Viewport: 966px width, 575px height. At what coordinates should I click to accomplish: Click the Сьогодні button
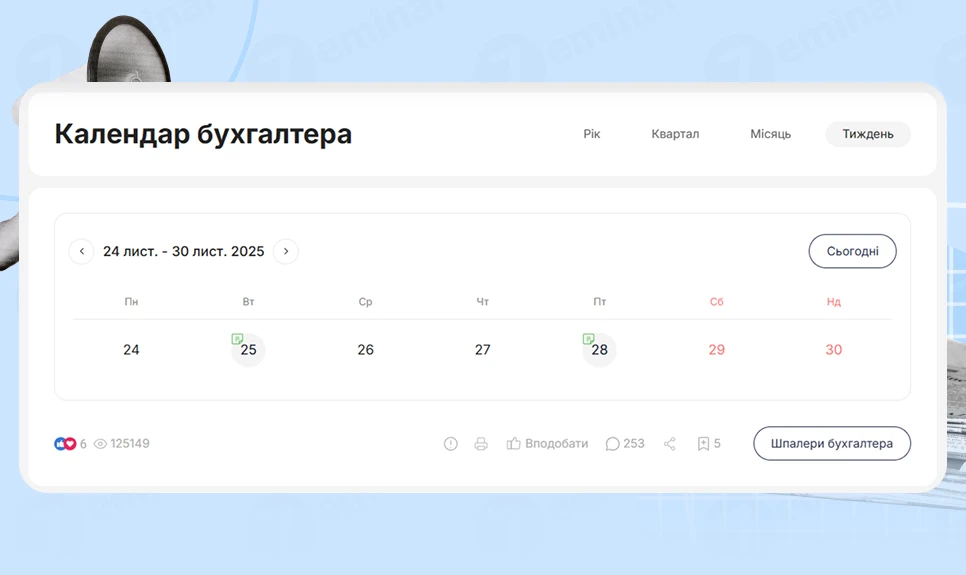(853, 251)
